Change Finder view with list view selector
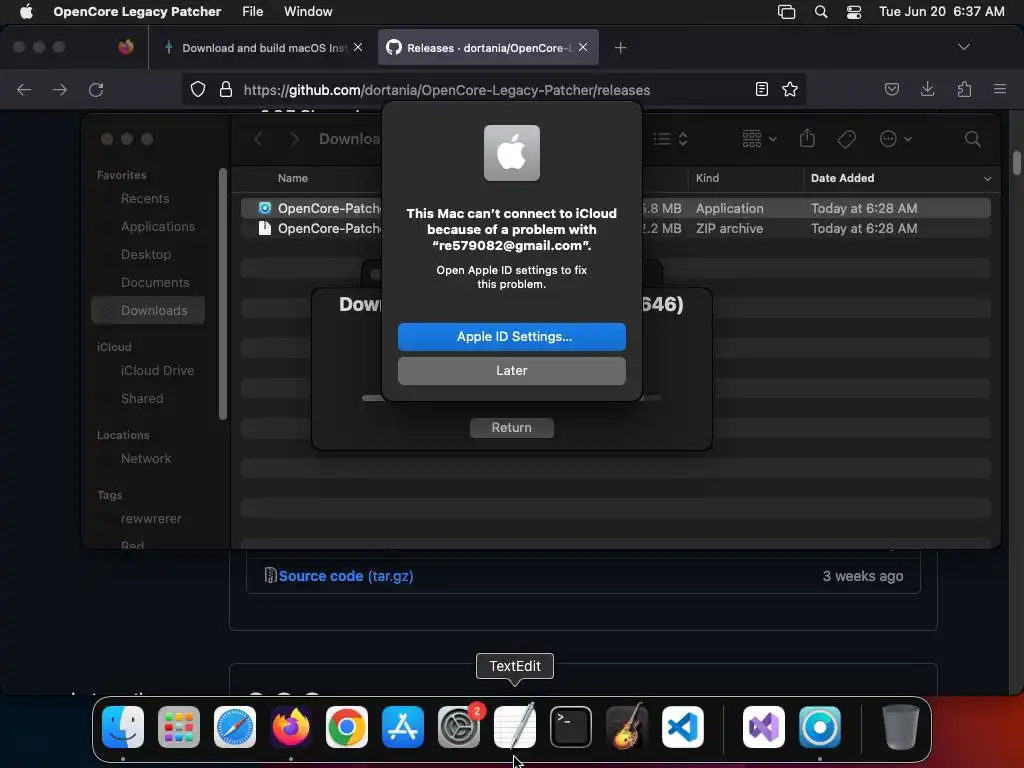Screen dimensions: 1024x768 click(x=671, y=138)
